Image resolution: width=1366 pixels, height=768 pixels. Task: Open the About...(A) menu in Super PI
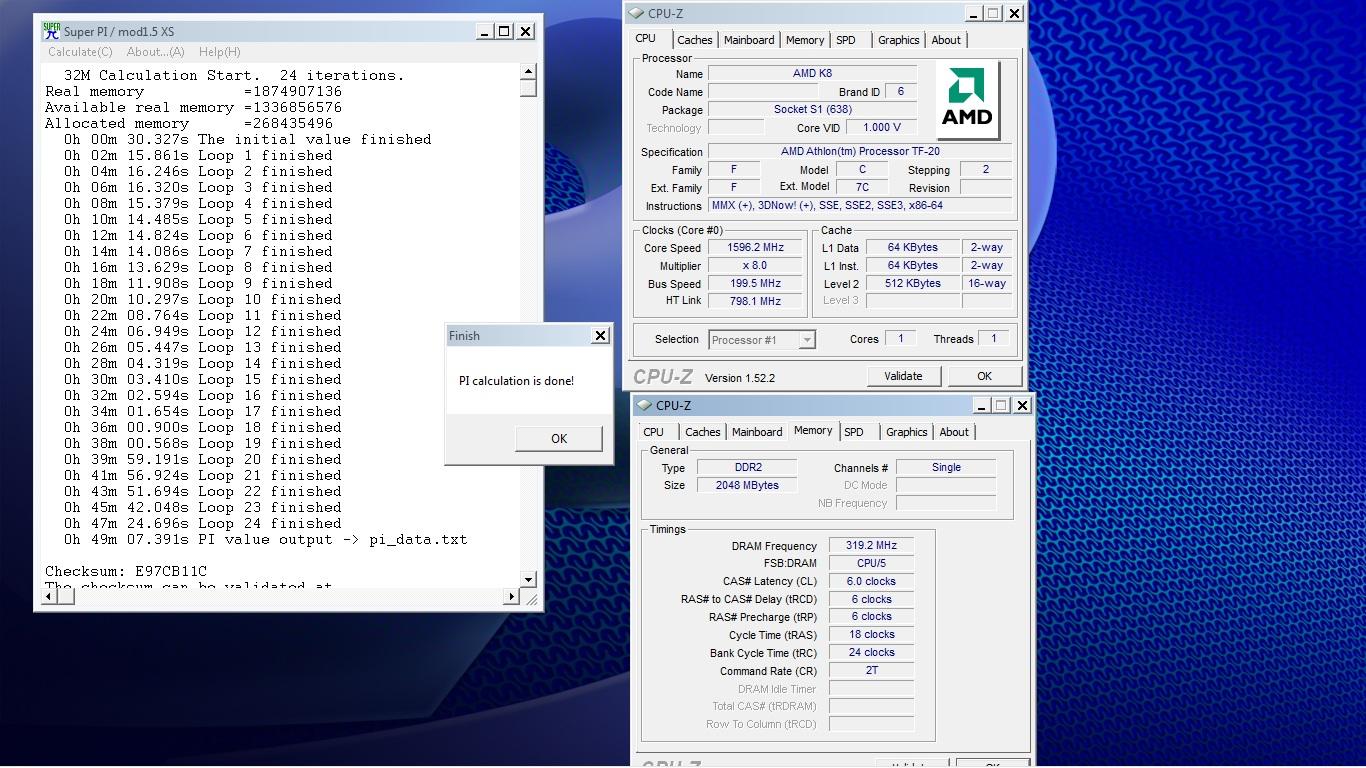155,52
